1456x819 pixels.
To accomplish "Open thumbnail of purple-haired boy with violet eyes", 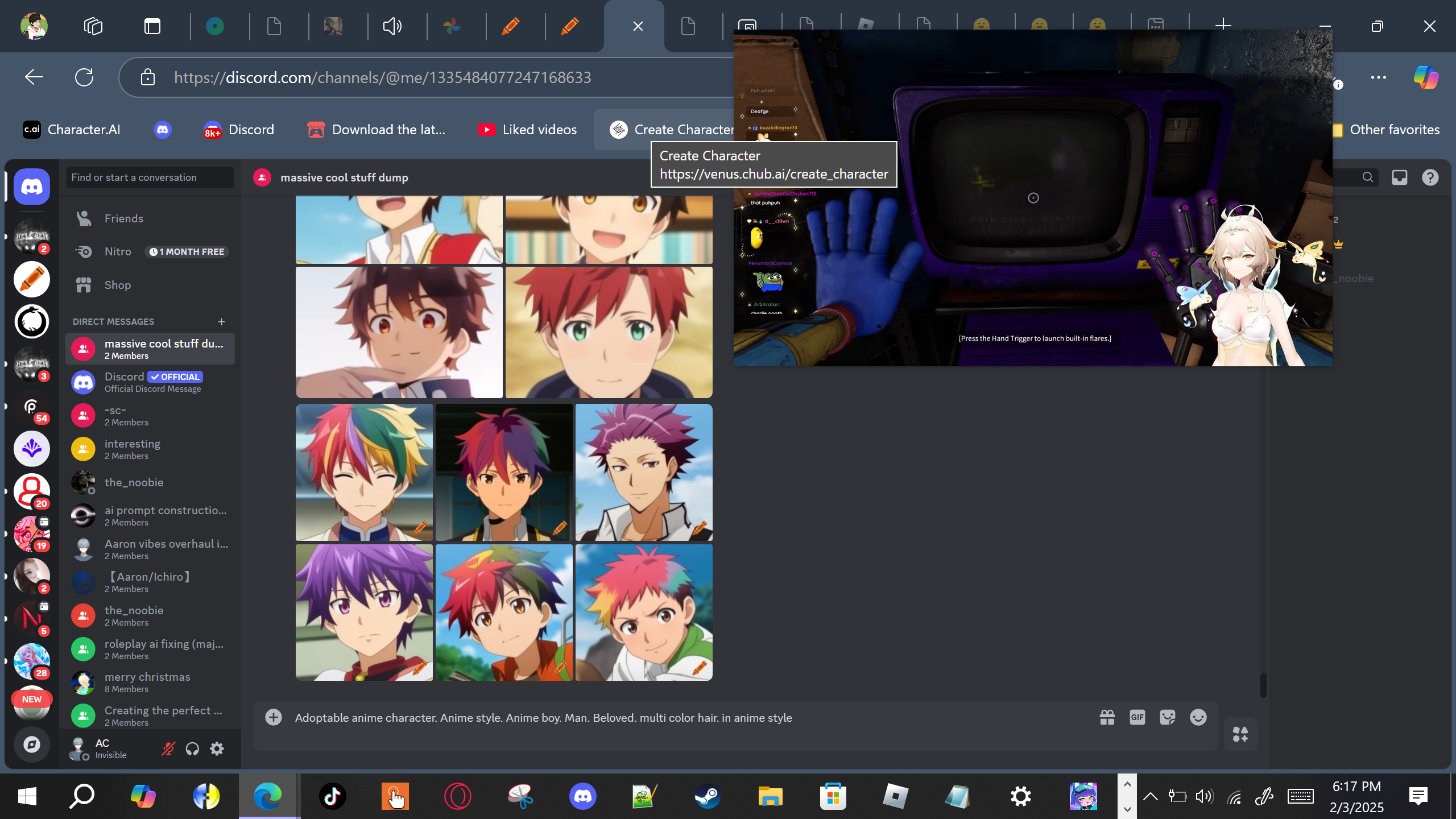I will pyautogui.click(x=364, y=613).
